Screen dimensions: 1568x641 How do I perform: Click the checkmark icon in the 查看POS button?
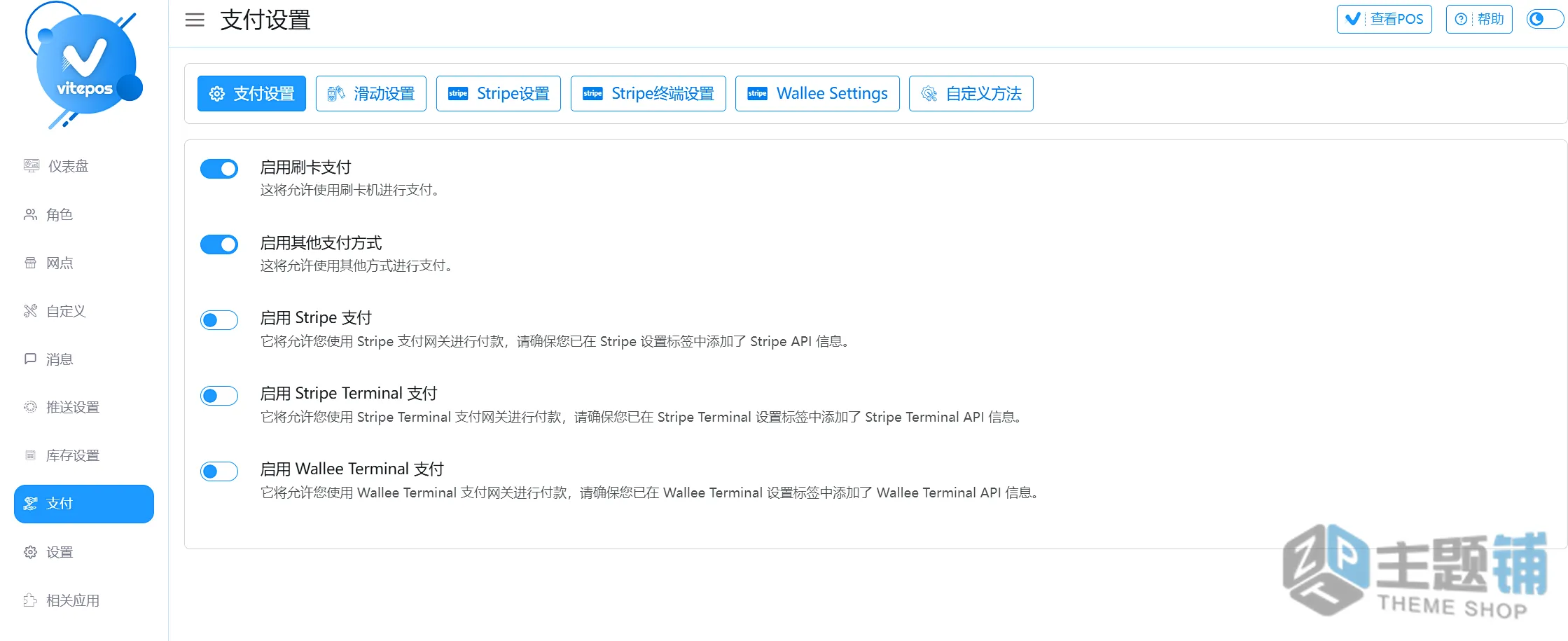pyautogui.click(x=1353, y=19)
